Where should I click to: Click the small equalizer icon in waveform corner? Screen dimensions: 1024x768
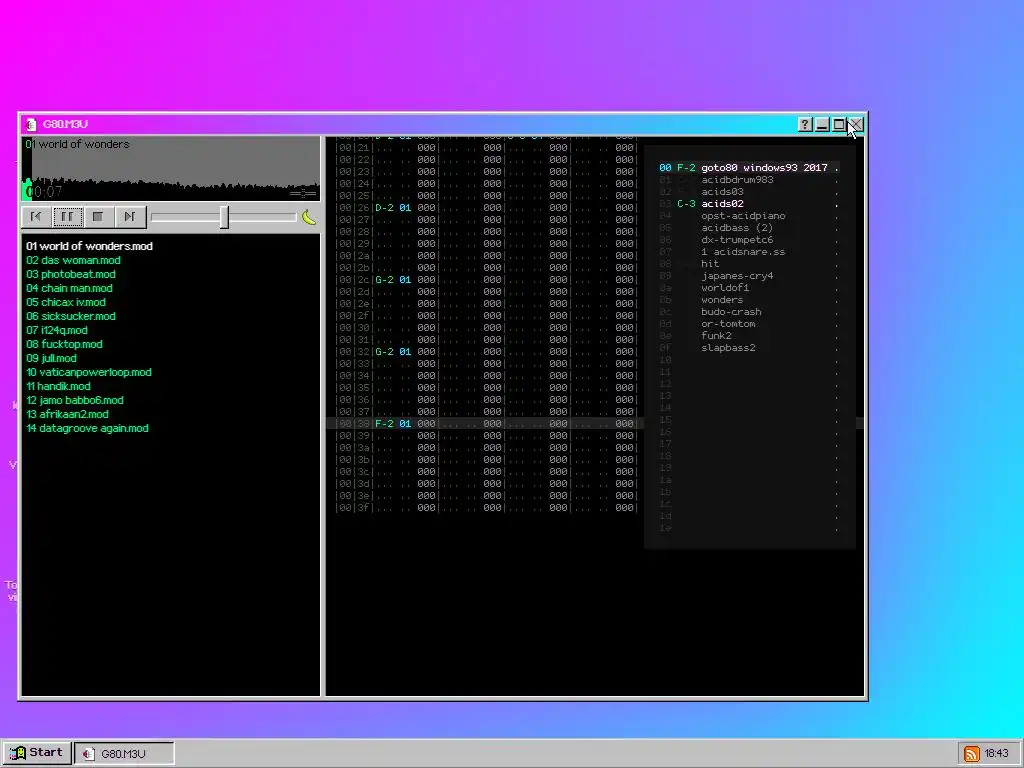(303, 193)
